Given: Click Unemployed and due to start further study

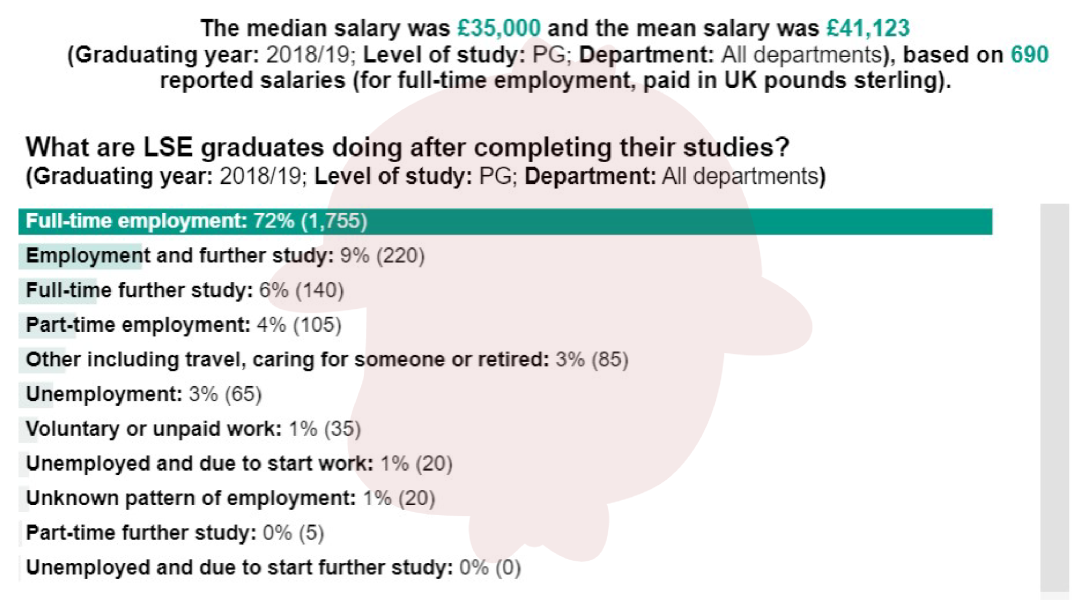Looking at the screenshot, I should click(x=273, y=568).
